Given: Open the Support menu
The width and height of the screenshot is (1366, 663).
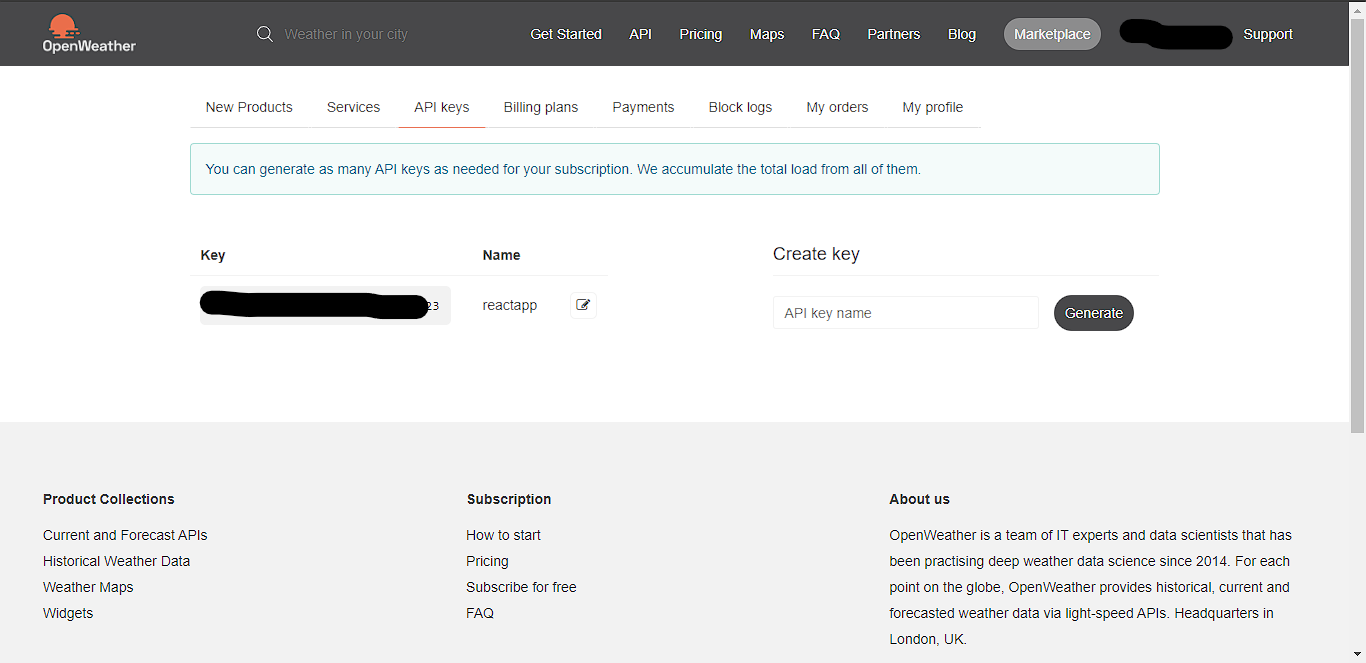Looking at the screenshot, I should [x=1268, y=34].
